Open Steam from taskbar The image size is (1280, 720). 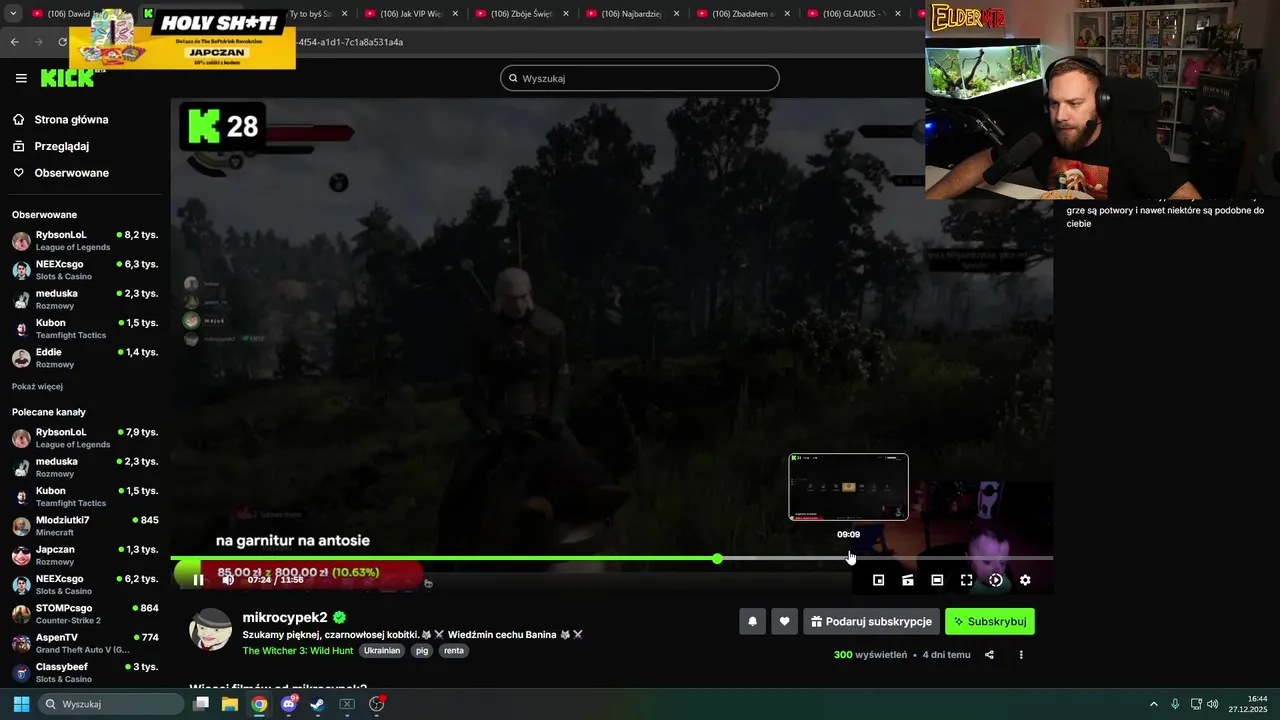(317, 704)
